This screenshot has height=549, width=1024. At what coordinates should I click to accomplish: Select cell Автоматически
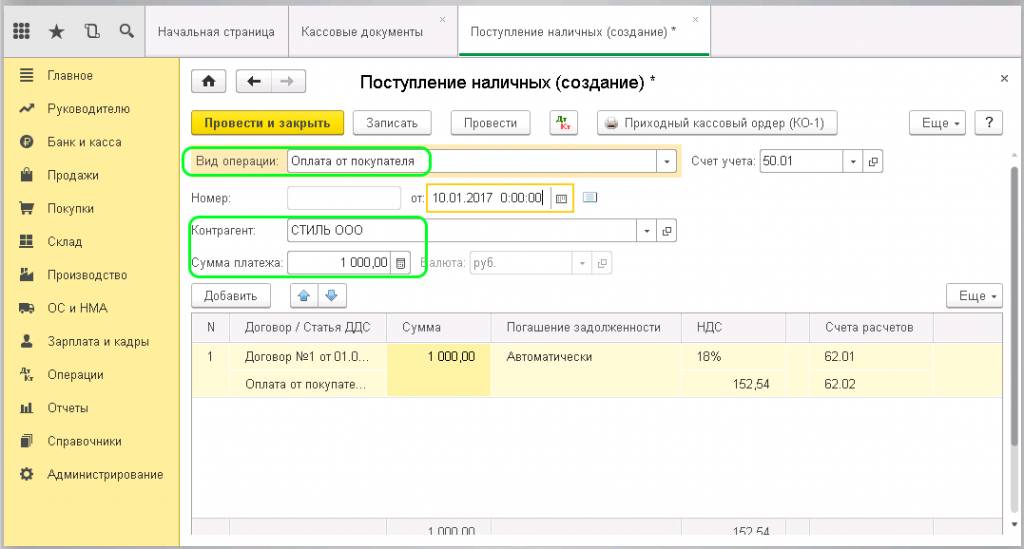coord(586,356)
